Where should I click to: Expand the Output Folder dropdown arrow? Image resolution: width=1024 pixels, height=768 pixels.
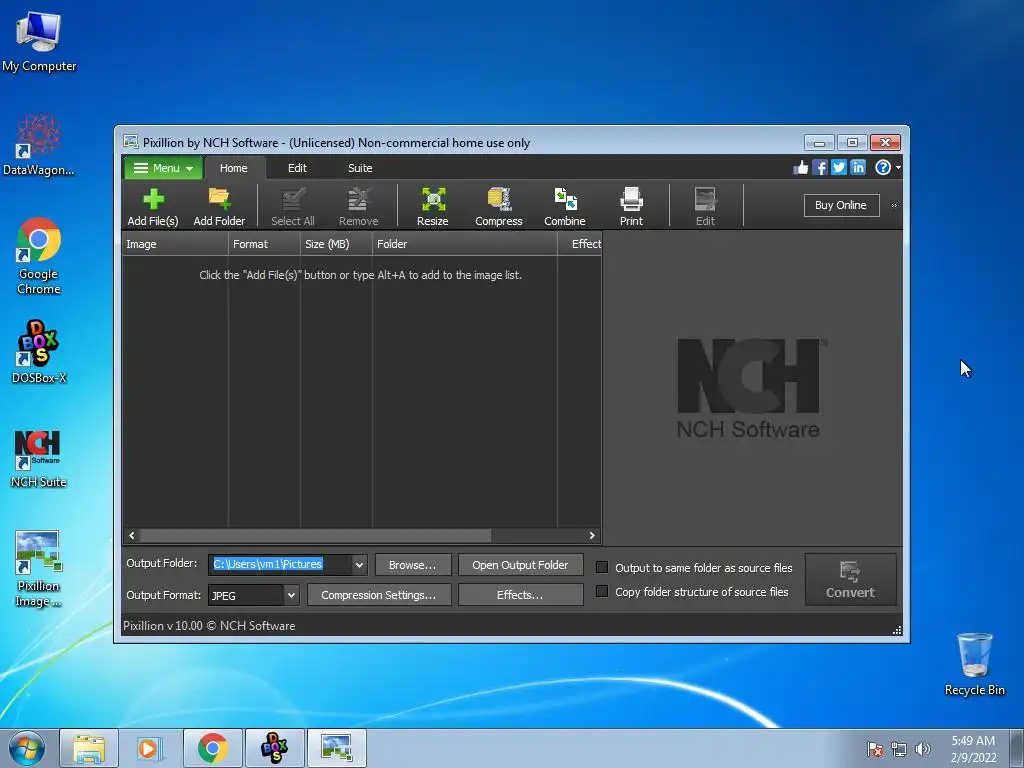(x=359, y=565)
